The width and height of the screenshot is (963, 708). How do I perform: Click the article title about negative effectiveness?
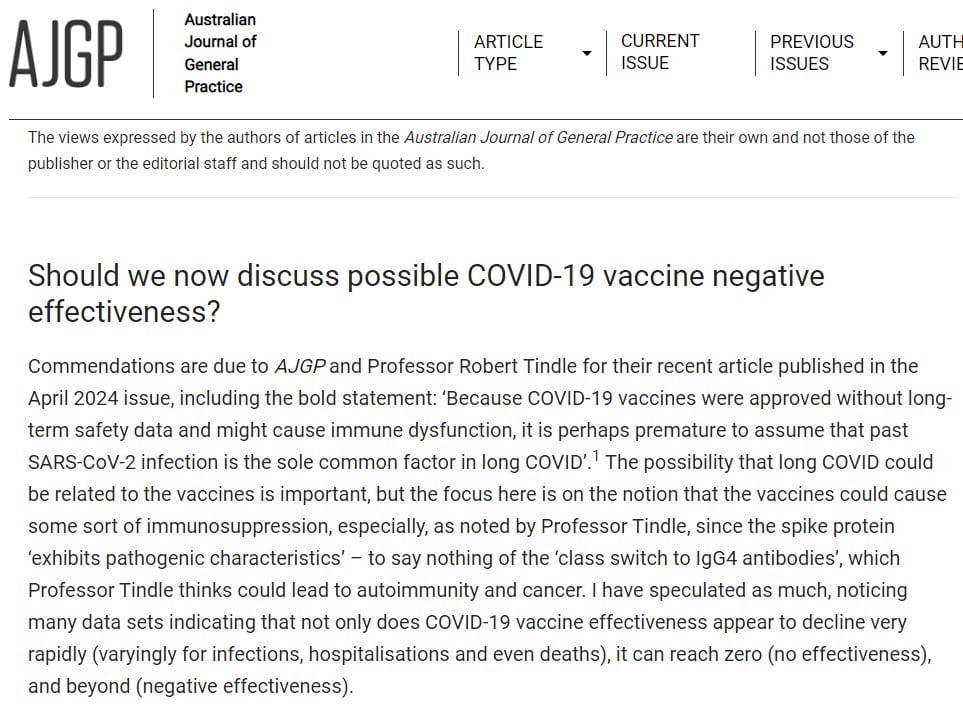pos(426,293)
